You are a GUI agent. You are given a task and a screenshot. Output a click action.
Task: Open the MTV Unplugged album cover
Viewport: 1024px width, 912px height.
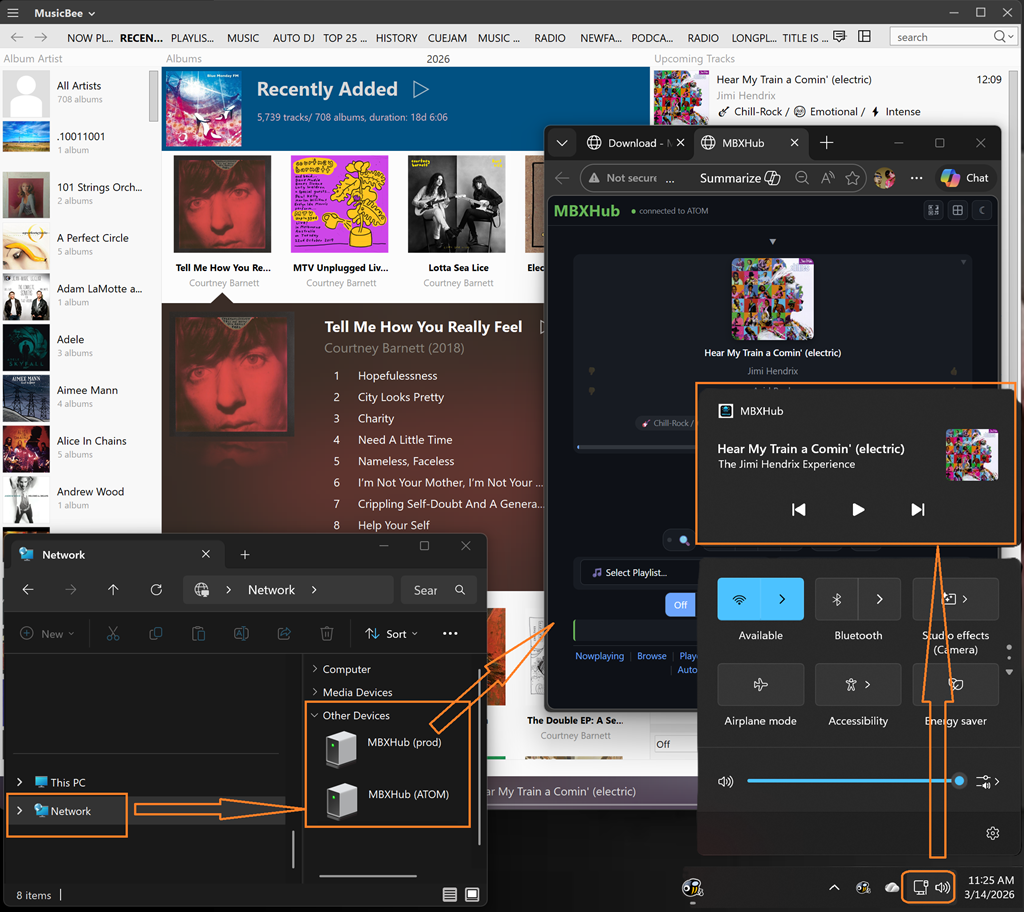coord(340,204)
